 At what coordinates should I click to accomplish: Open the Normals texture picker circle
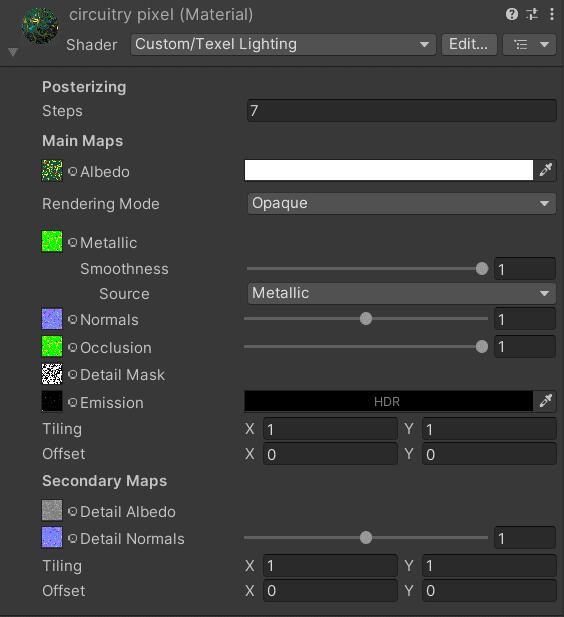tap(72, 319)
